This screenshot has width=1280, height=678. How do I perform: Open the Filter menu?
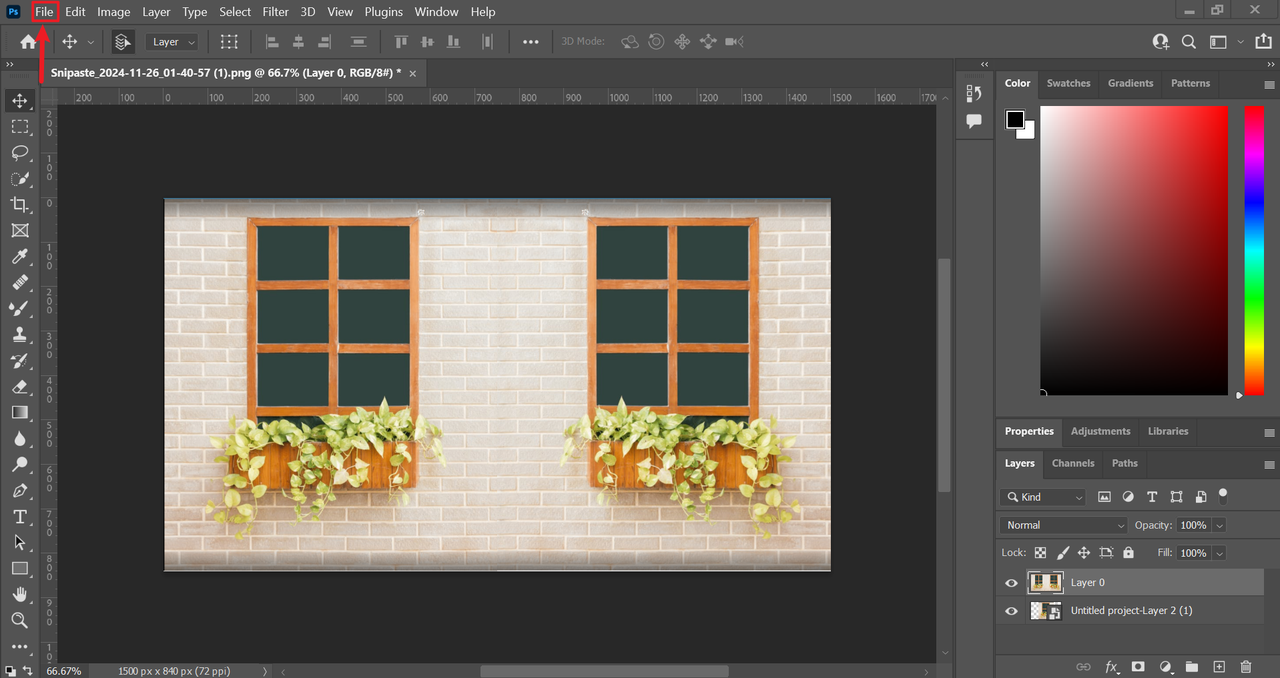coord(275,12)
